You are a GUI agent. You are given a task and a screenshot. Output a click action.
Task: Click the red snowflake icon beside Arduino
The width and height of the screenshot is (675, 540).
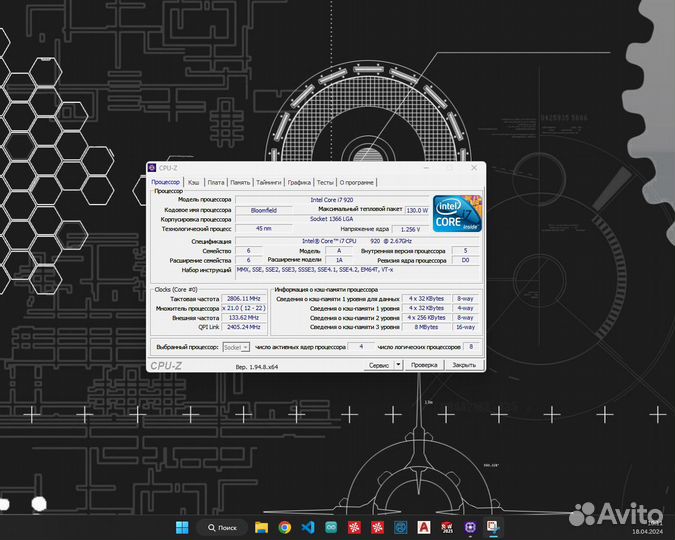pos(354,527)
